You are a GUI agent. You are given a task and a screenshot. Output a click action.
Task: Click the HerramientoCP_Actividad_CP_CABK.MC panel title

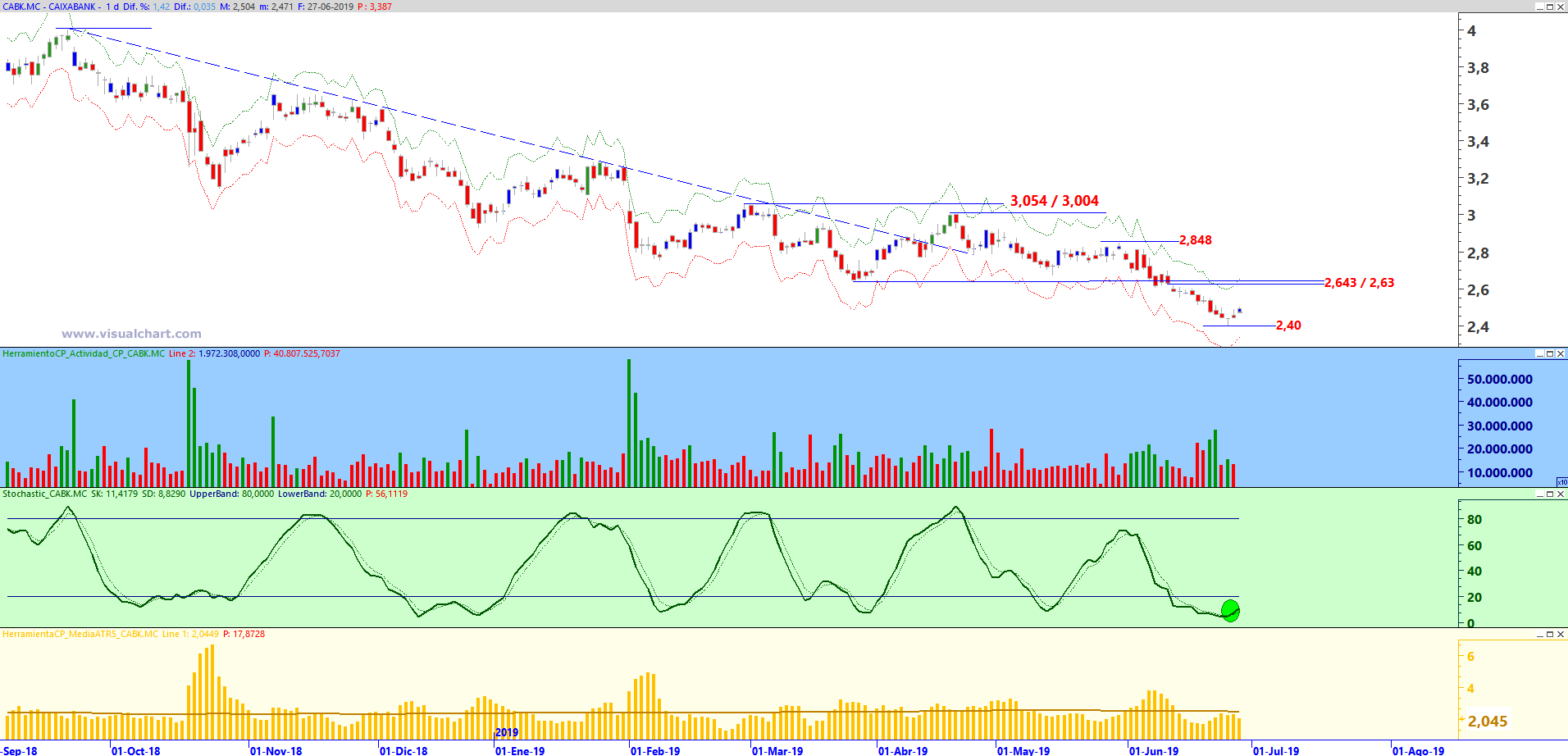click(x=84, y=353)
